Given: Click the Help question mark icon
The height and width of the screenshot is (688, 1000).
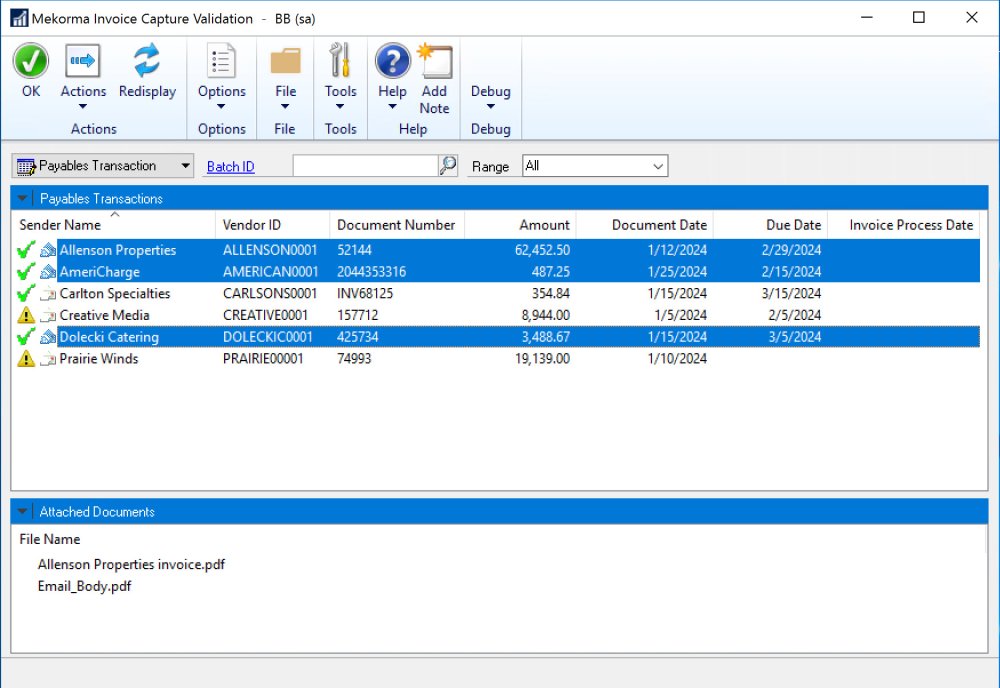Looking at the screenshot, I should coord(392,62).
